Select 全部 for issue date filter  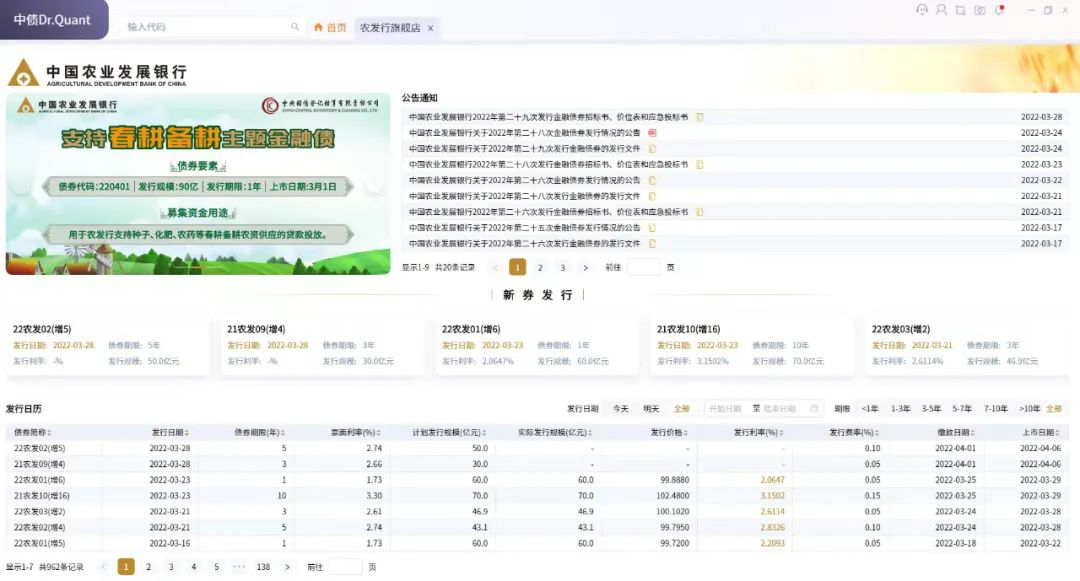[681, 409]
